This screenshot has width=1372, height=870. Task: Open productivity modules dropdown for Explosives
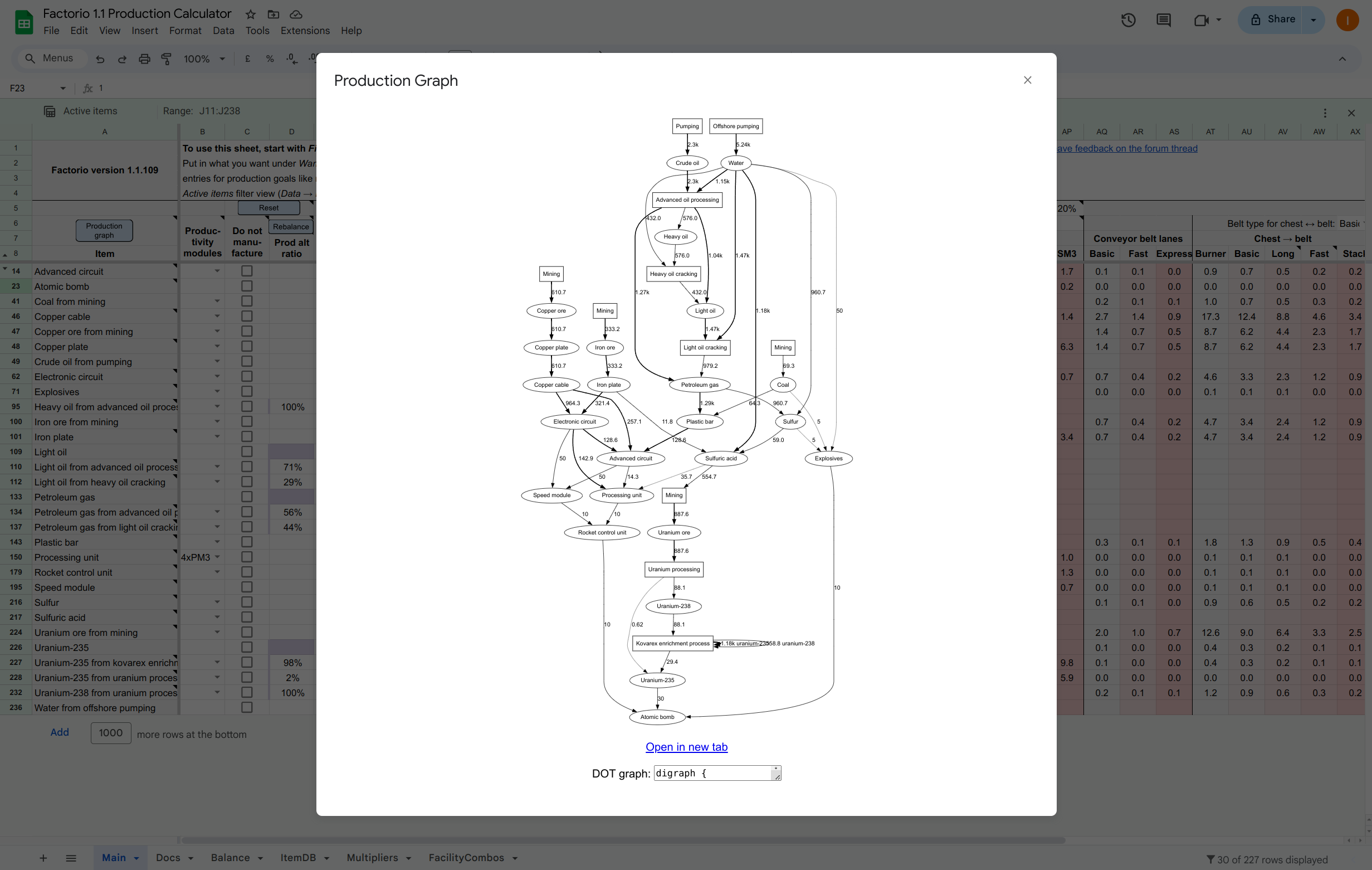coord(217,392)
